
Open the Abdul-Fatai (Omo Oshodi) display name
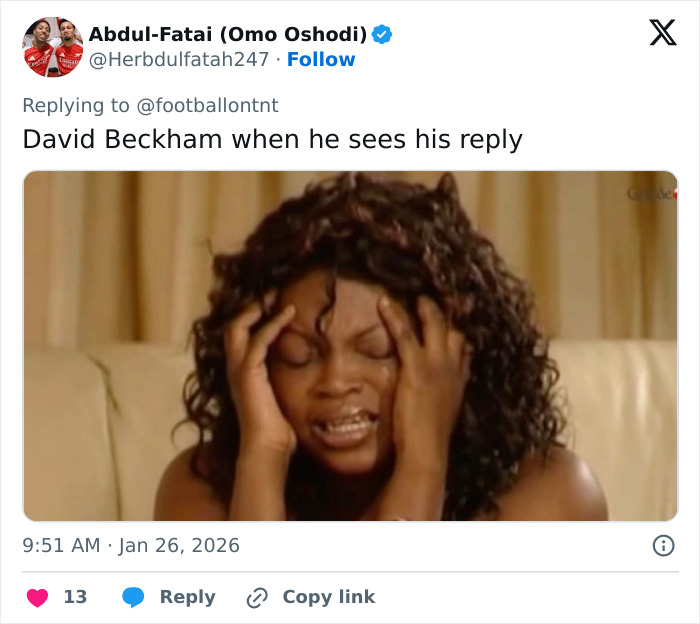(228, 34)
